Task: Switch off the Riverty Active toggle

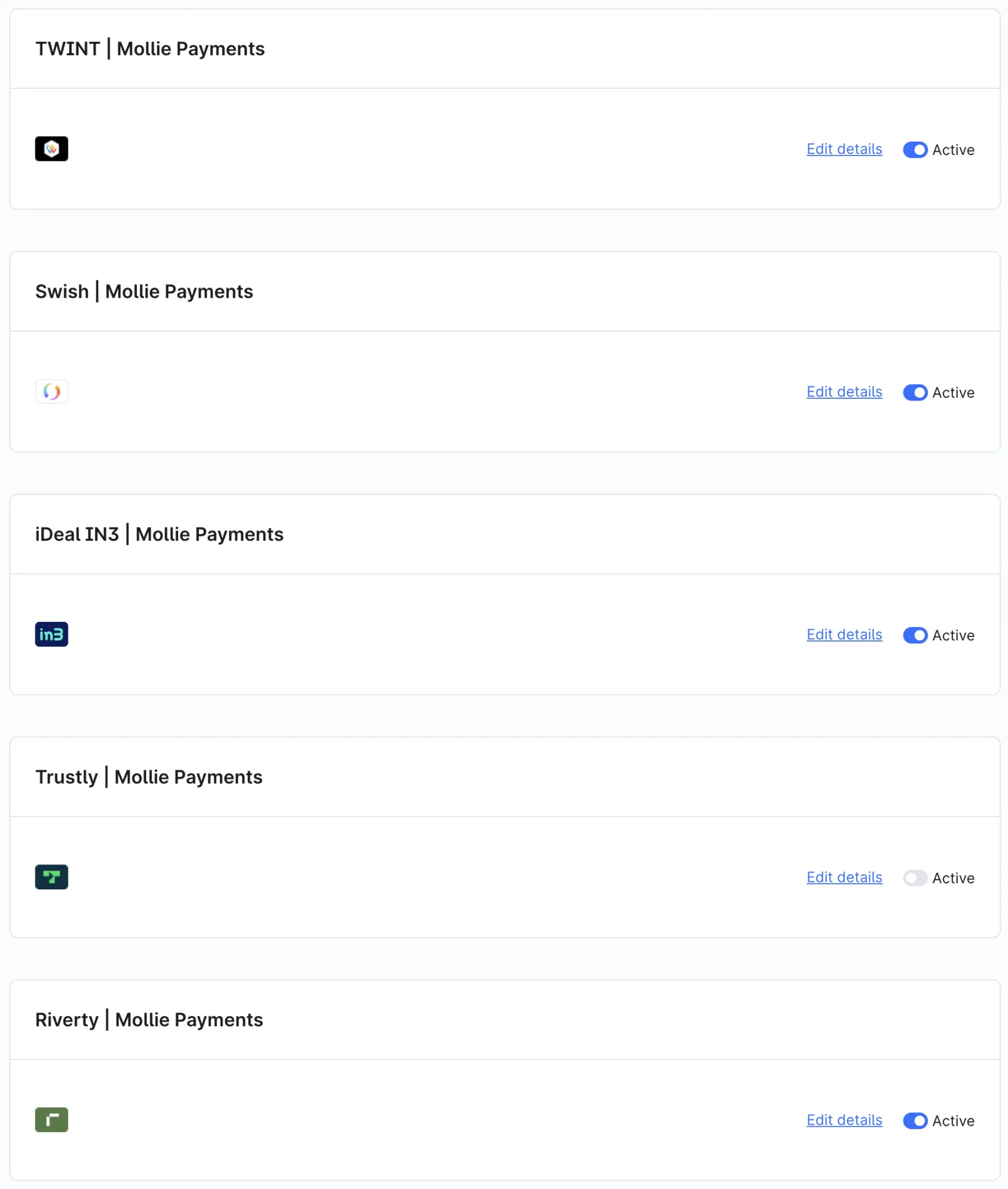Action: tap(915, 1120)
